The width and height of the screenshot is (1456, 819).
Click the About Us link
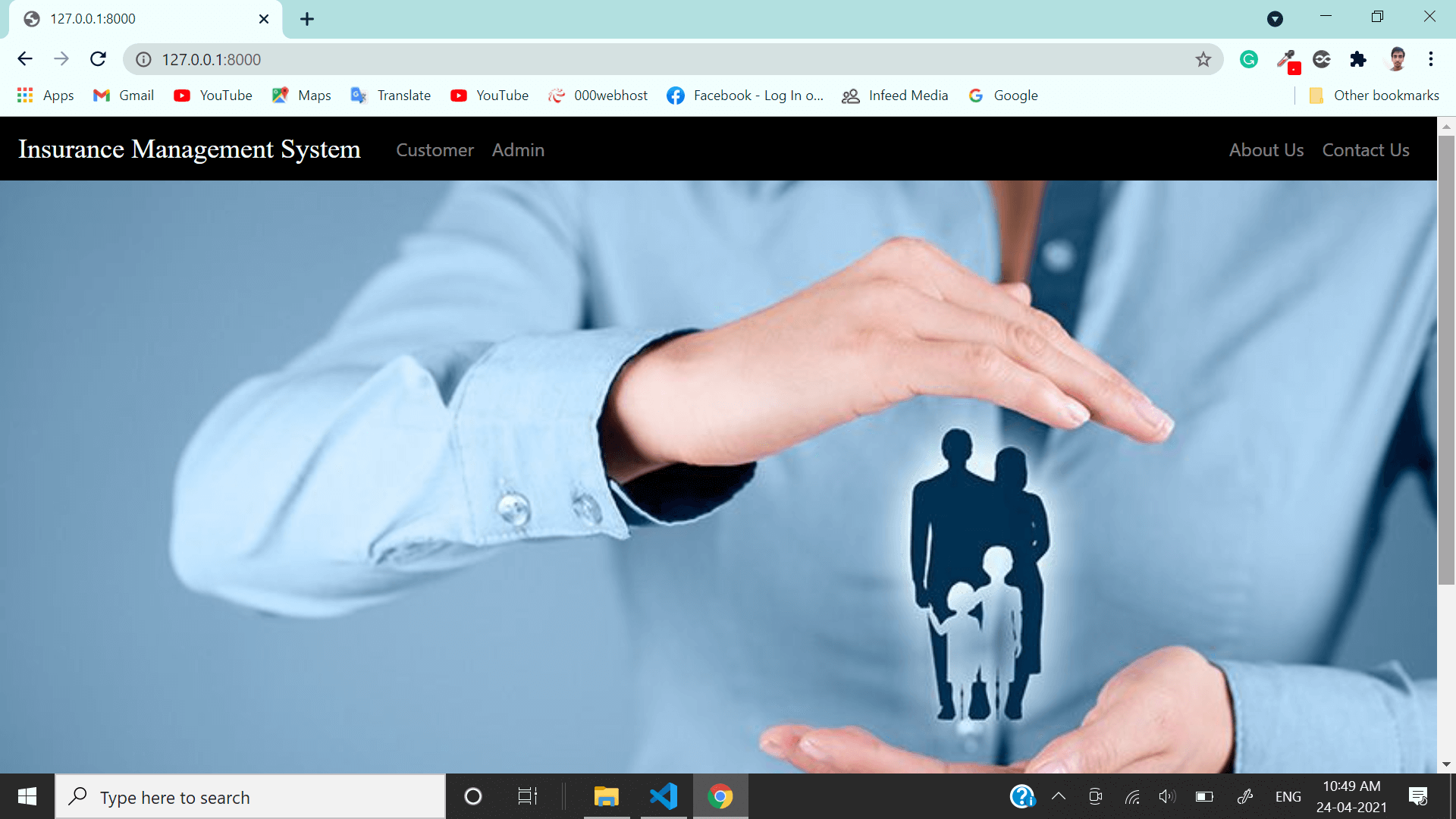click(x=1266, y=149)
